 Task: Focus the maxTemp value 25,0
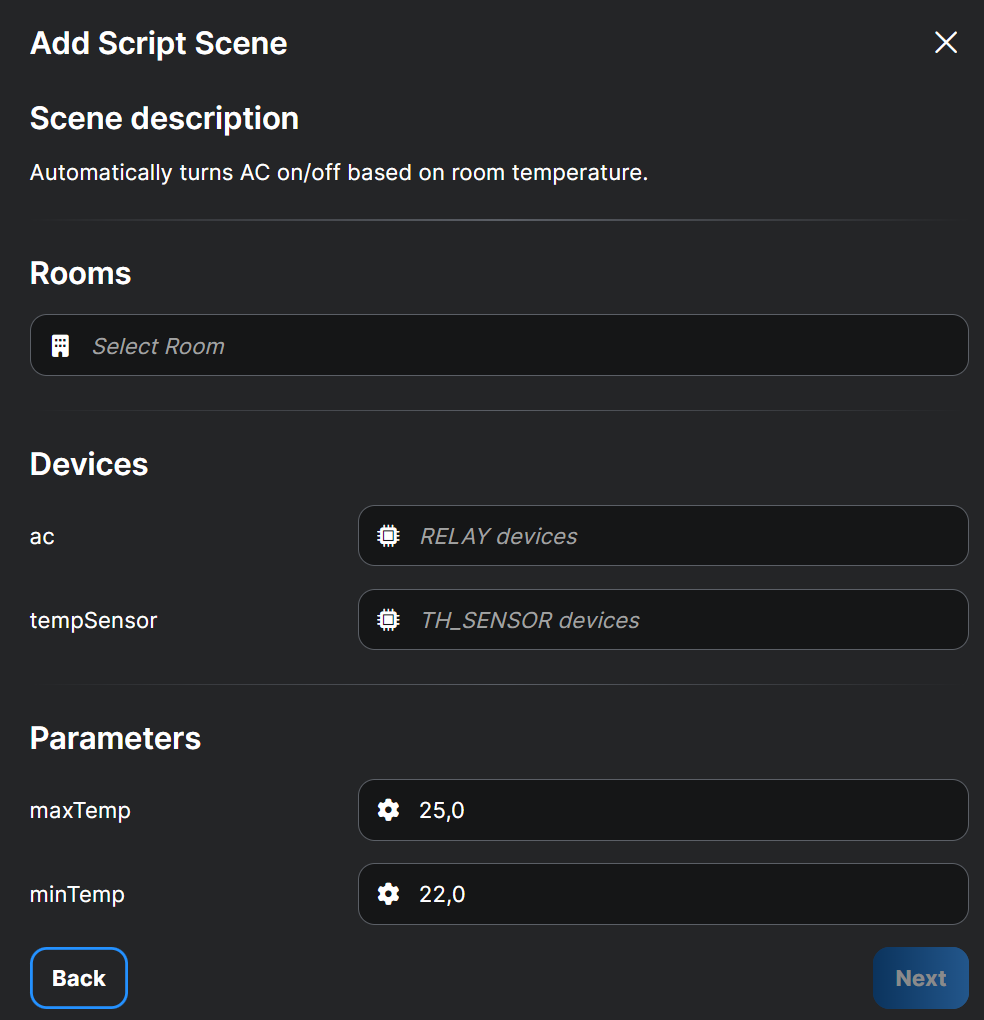(680, 810)
